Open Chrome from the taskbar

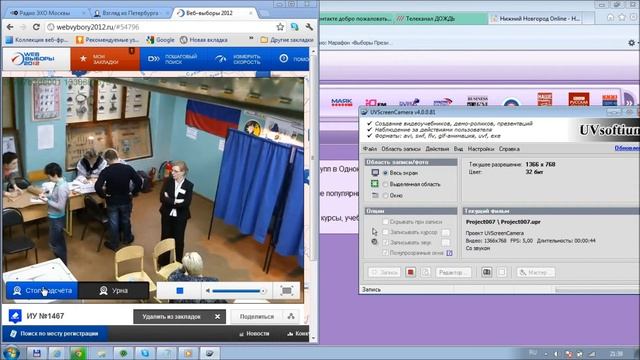pyautogui.click(x=78, y=353)
